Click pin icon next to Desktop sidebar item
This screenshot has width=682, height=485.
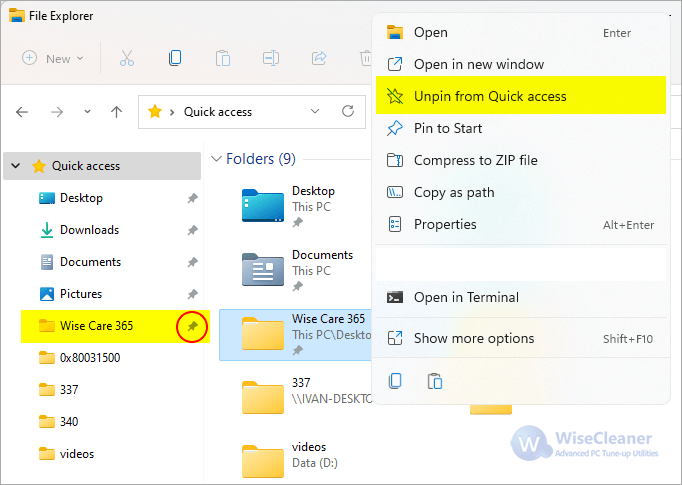[x=193, y=198]
